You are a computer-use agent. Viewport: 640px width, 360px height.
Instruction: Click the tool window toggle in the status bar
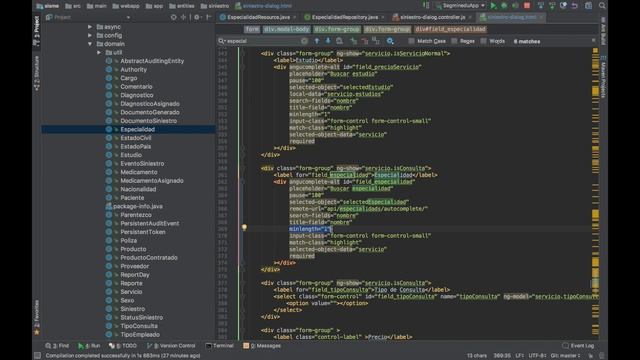coord(37,356)
